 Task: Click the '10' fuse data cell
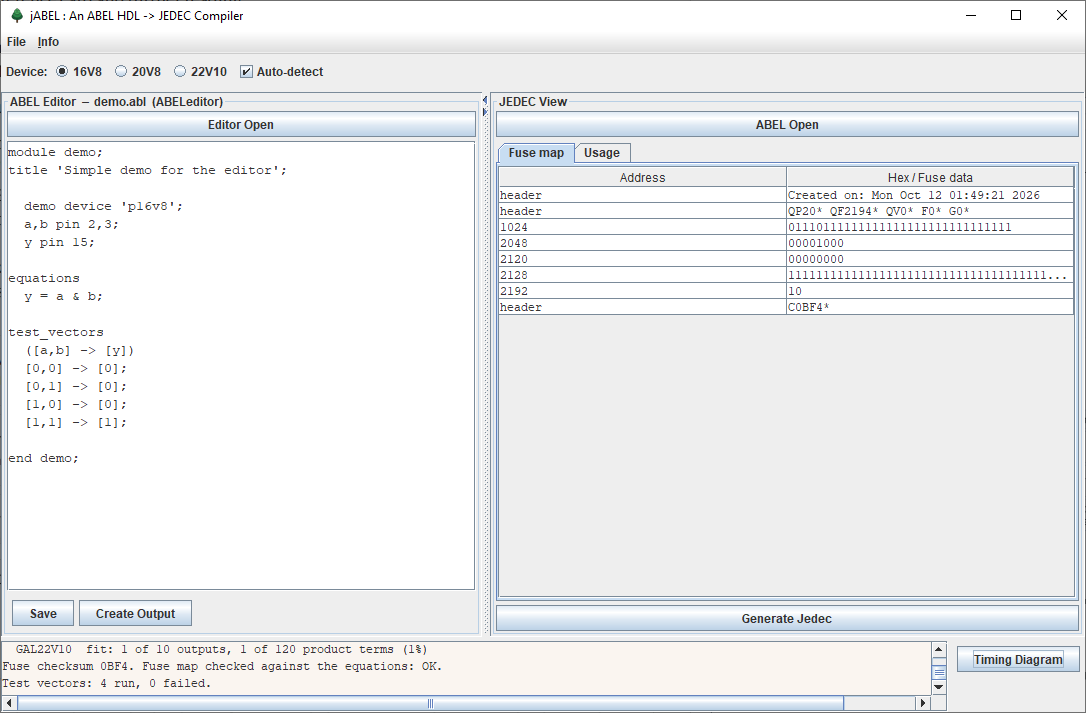coord(930,291)
